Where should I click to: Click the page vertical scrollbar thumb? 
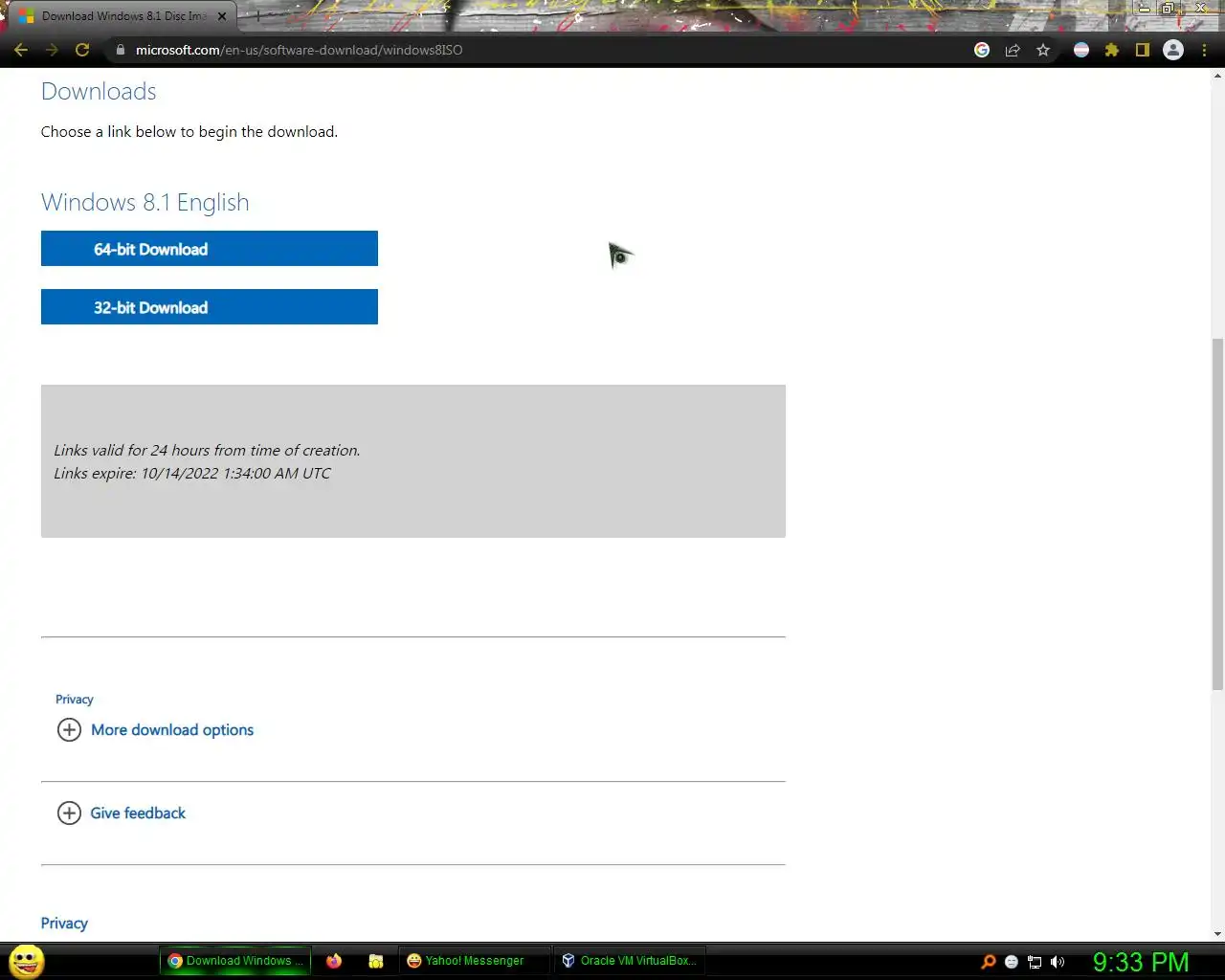pyautogui.click(x=1217, y=513)
